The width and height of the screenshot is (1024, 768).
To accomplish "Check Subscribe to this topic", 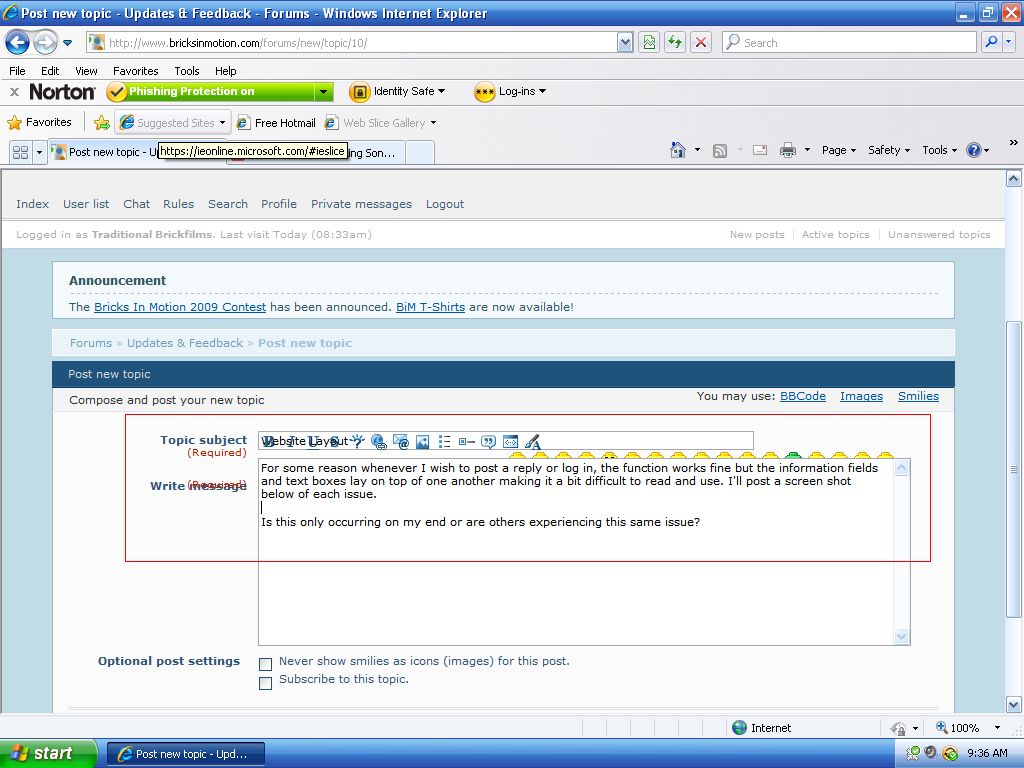I will [x=265, y=682].
